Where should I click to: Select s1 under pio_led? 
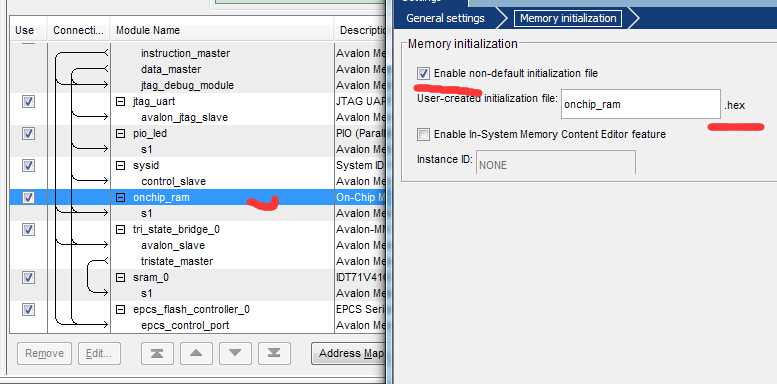click(147, 149)
